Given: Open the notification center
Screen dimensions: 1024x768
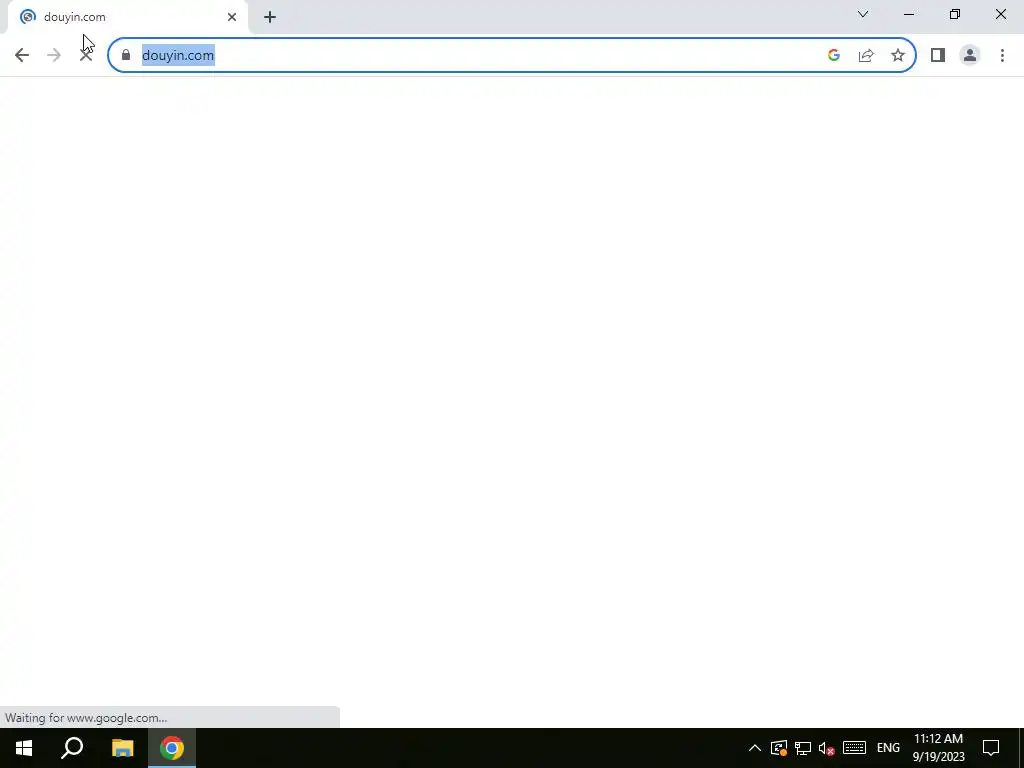Looking at the screenshot, I should click(991, 748).
